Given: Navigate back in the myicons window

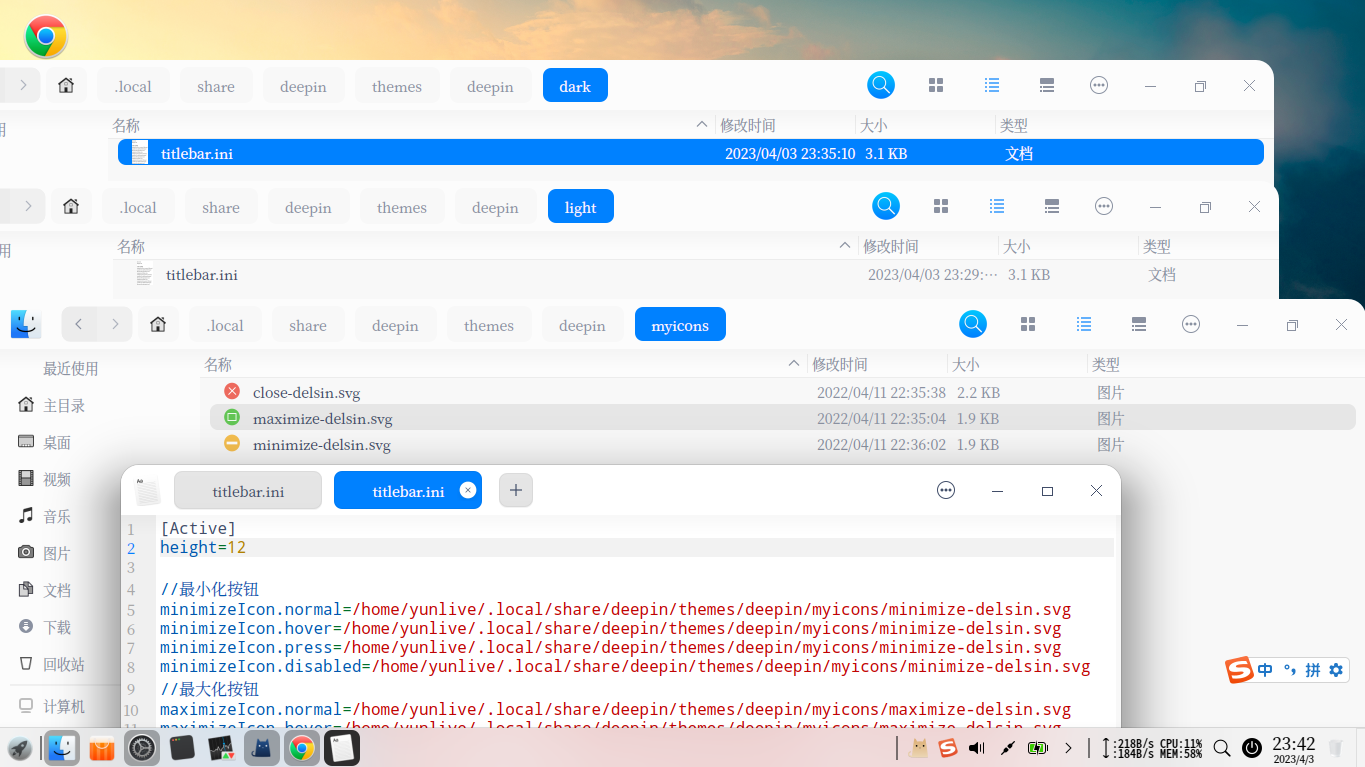Looking at the screenshot, I should (x=79, y=325).
